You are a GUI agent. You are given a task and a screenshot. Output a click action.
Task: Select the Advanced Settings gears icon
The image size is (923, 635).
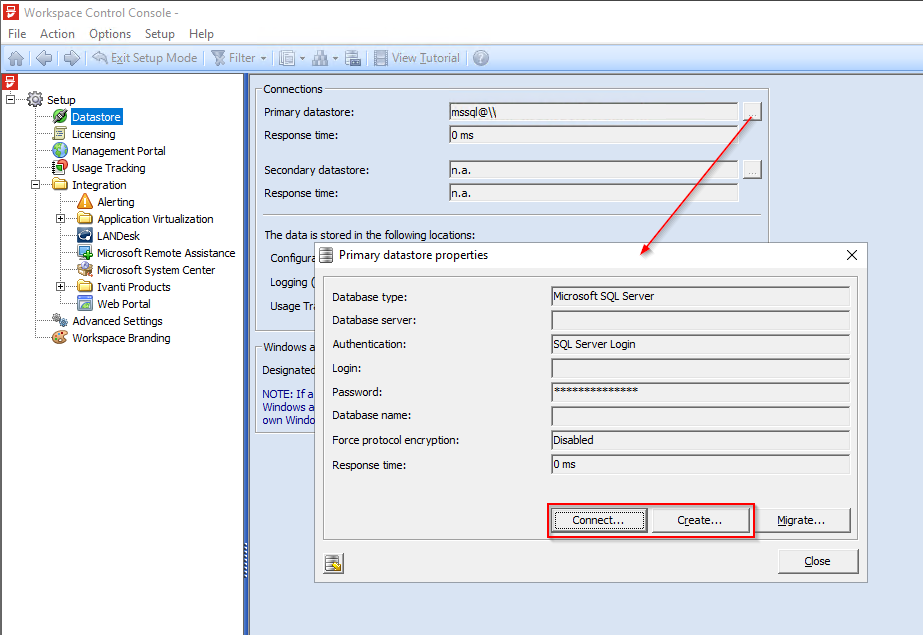click(x=59, y=320)
